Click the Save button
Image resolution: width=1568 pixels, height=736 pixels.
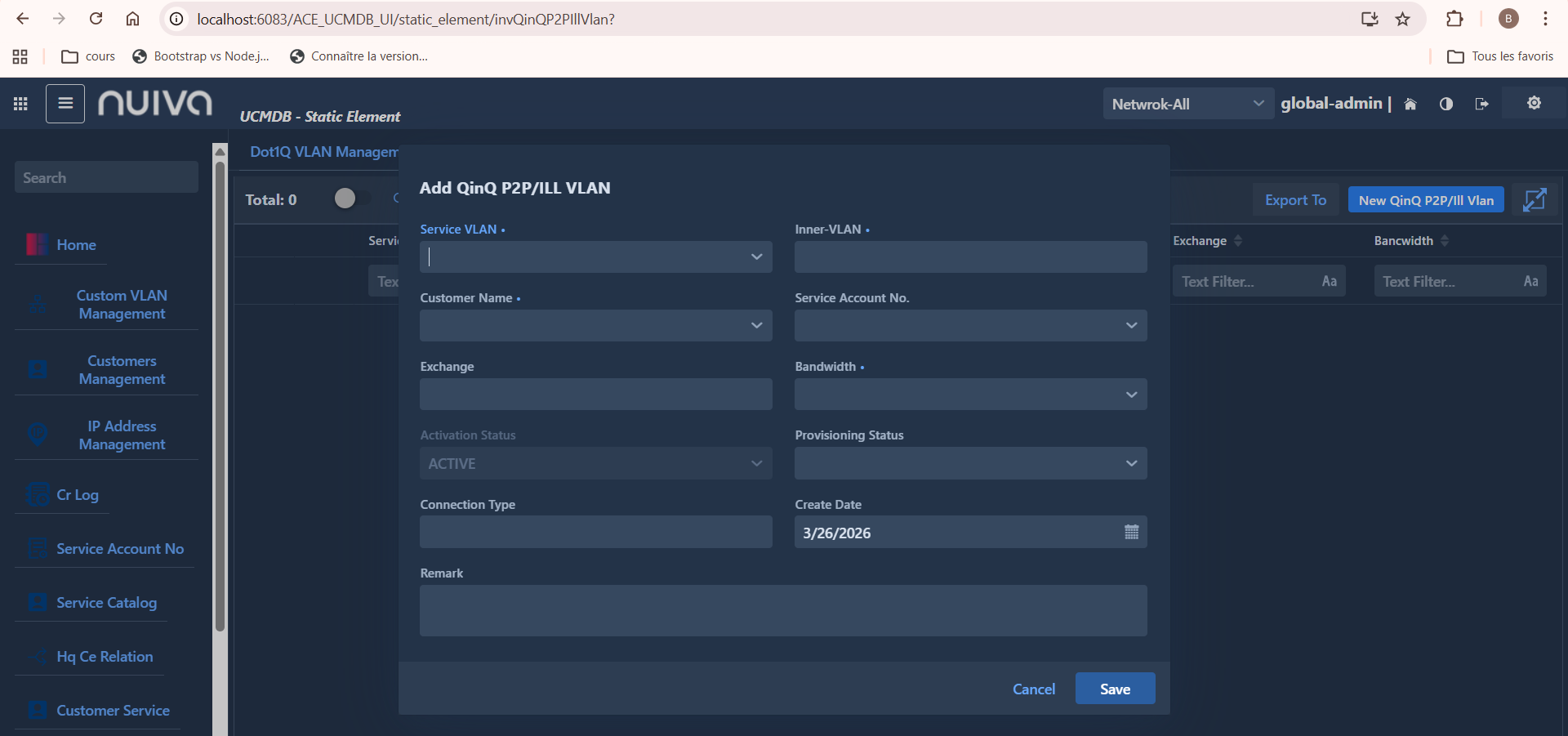coord(1115,689)
